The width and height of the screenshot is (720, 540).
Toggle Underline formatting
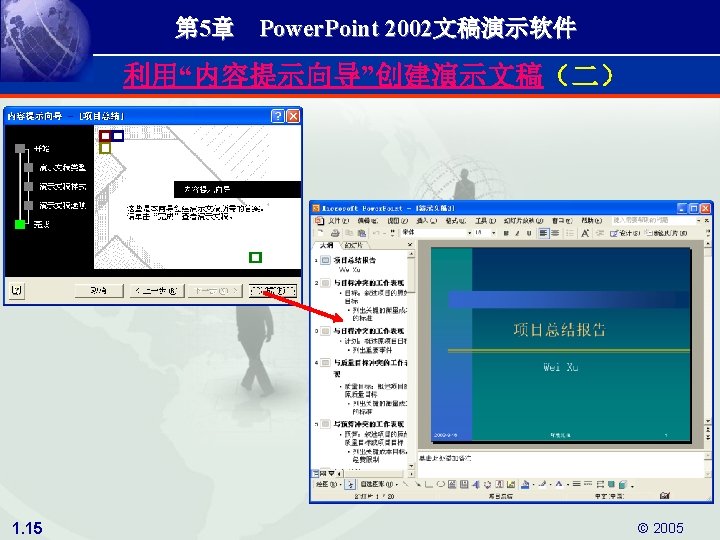coord(529,233)
